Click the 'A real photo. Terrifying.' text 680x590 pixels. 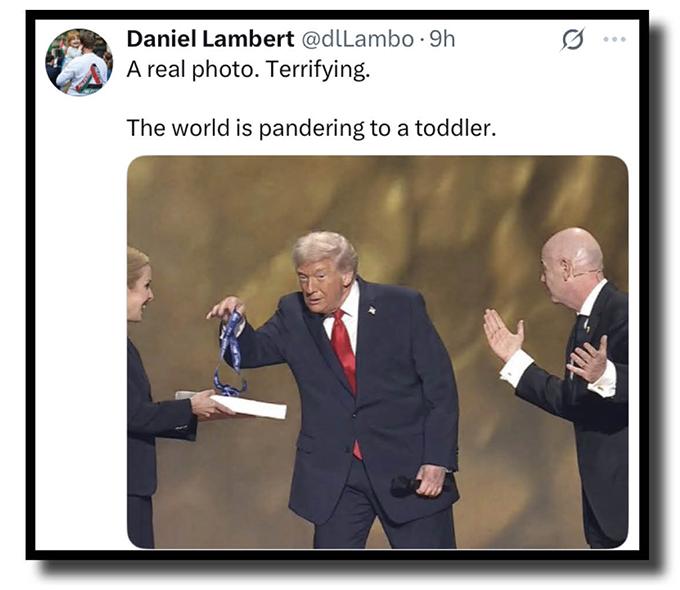pos(248,69)
